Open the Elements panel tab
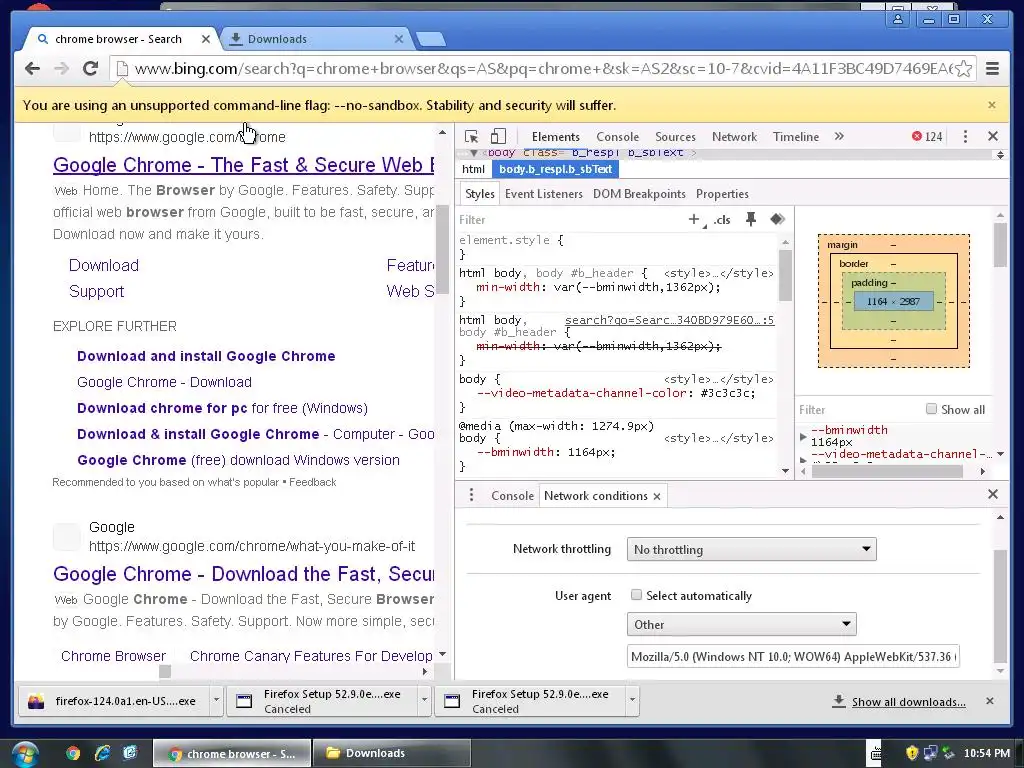This screenshot has height=768, width=1024. tap(555, 136)
